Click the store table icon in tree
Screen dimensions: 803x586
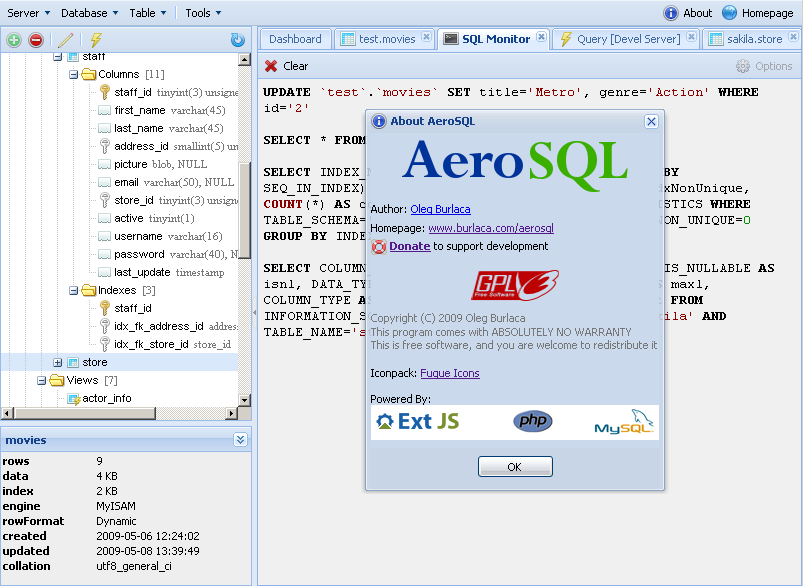[x=73, y=363]
